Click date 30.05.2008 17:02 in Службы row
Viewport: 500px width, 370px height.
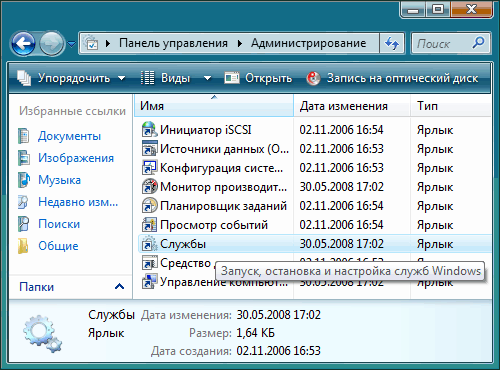click(341, 244)
